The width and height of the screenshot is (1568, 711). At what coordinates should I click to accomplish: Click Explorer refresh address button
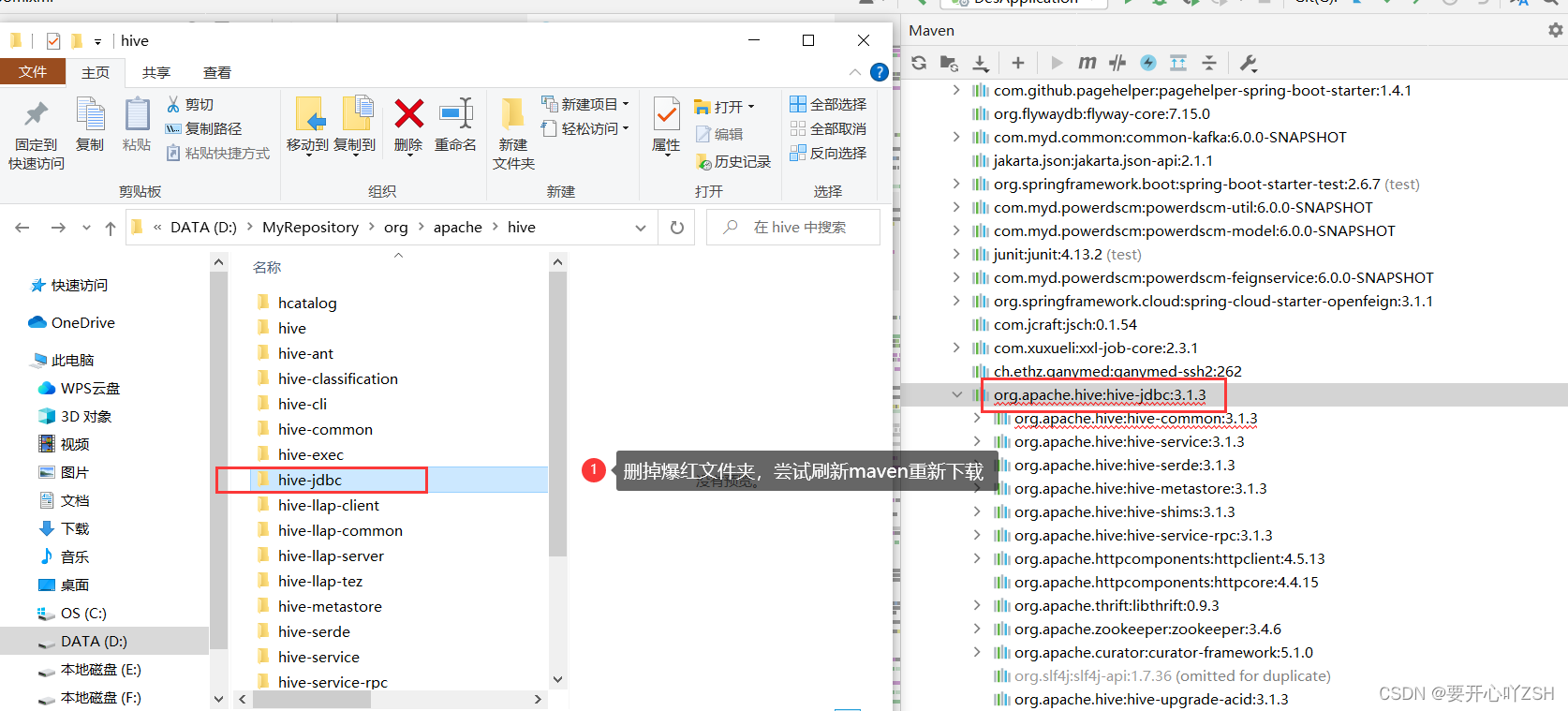(677, 228)
